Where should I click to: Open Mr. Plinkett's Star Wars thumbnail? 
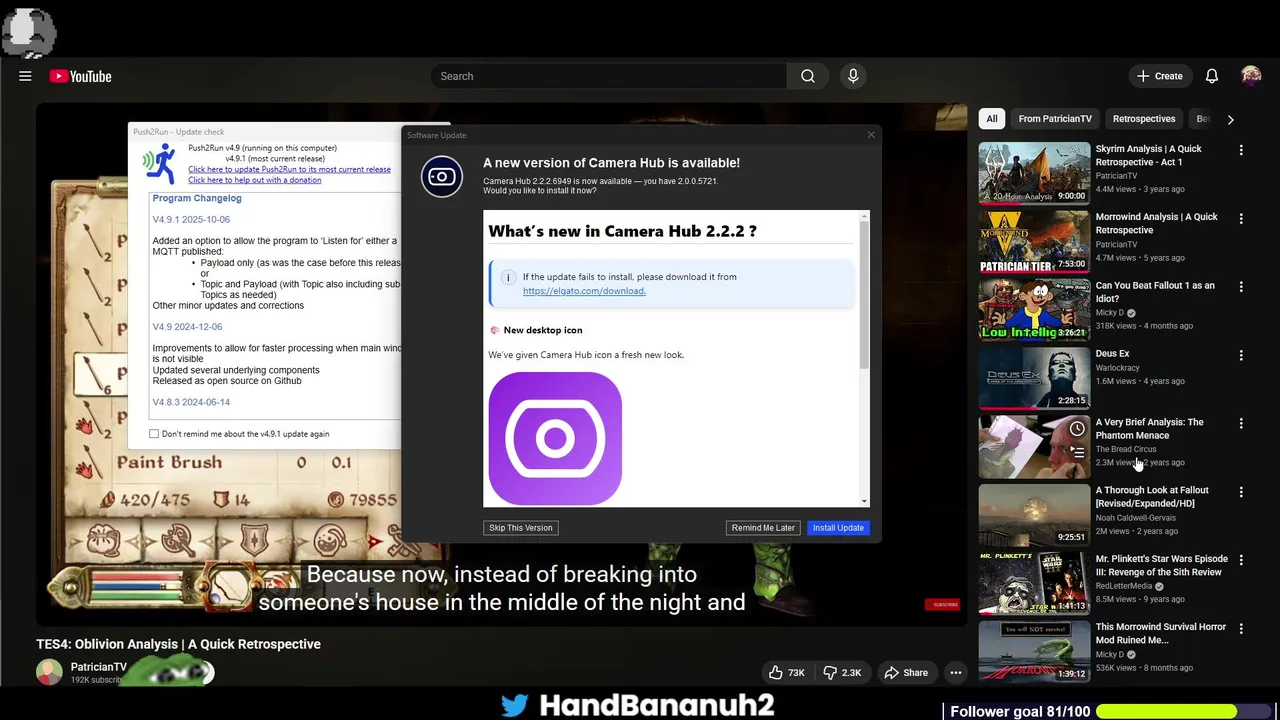(1034, 583)
